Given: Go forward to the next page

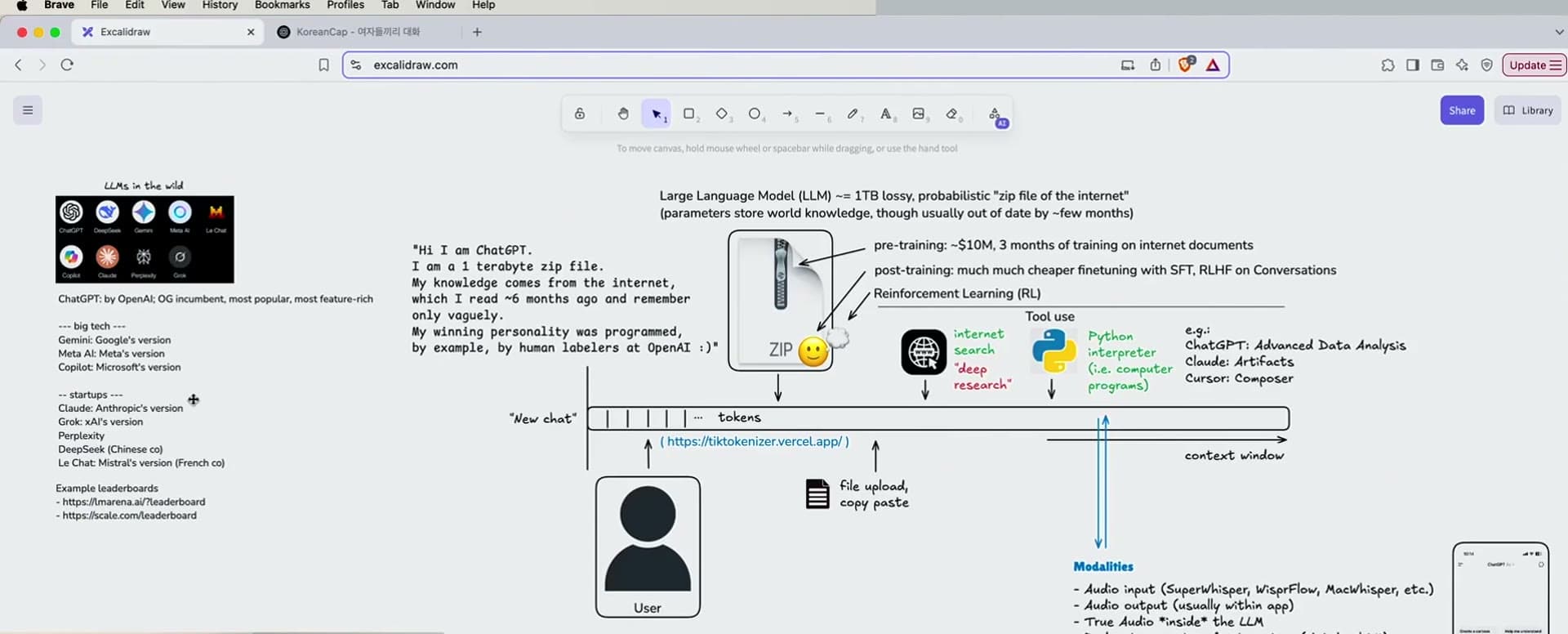Looking at the screenshot, I should pyautogui.click(x=42, y=65).
